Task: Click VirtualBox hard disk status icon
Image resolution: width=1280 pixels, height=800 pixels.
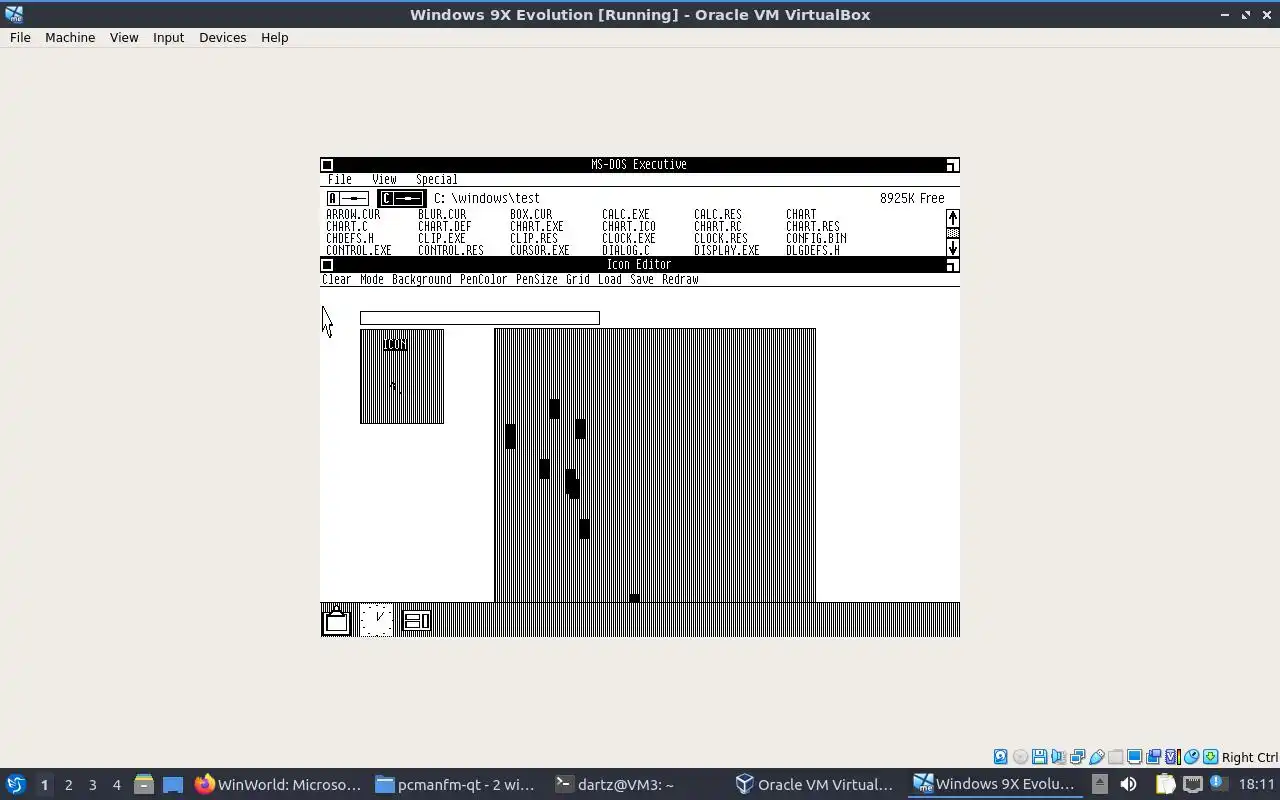Action: pos(1000,757)
